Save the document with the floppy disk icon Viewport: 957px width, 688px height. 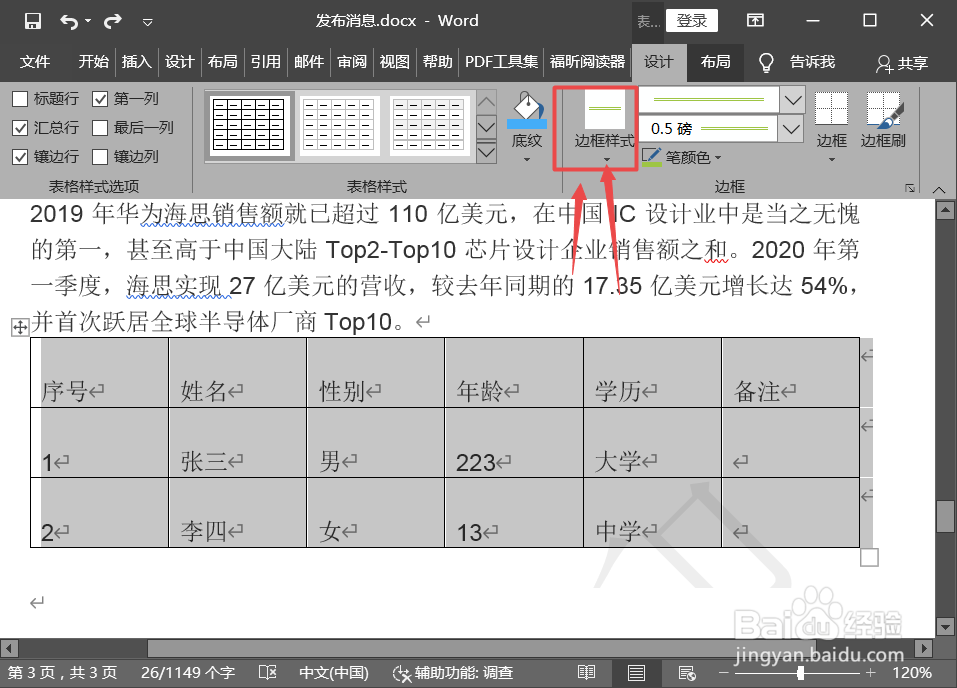pyautogui.click(x=33, y=21)
